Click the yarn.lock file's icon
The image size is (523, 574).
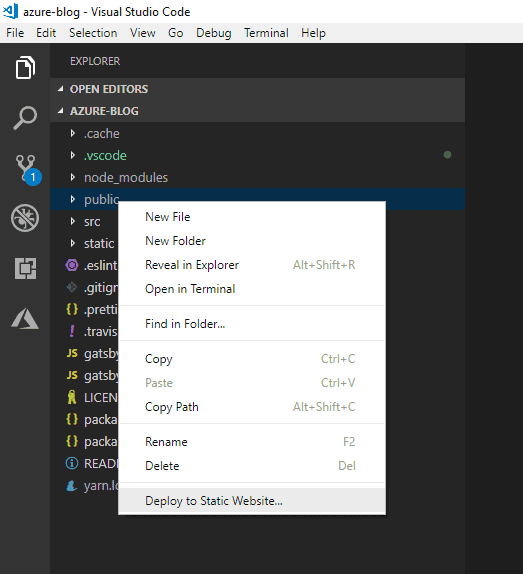coord(72,486)
